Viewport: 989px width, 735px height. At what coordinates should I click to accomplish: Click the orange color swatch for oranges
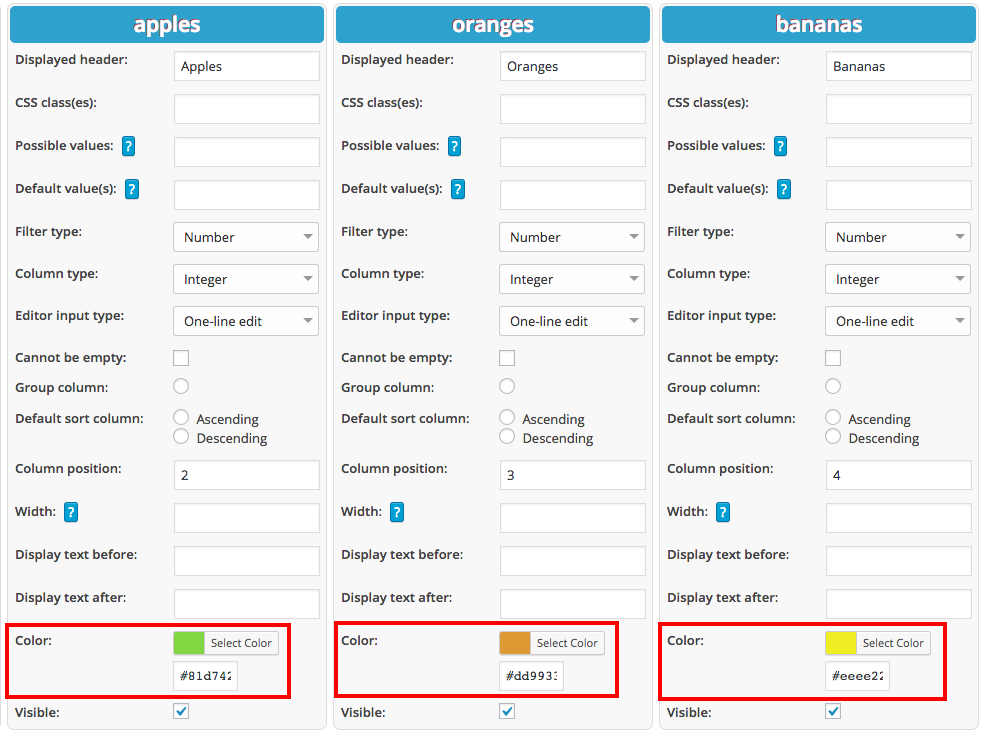coord(515,643)
